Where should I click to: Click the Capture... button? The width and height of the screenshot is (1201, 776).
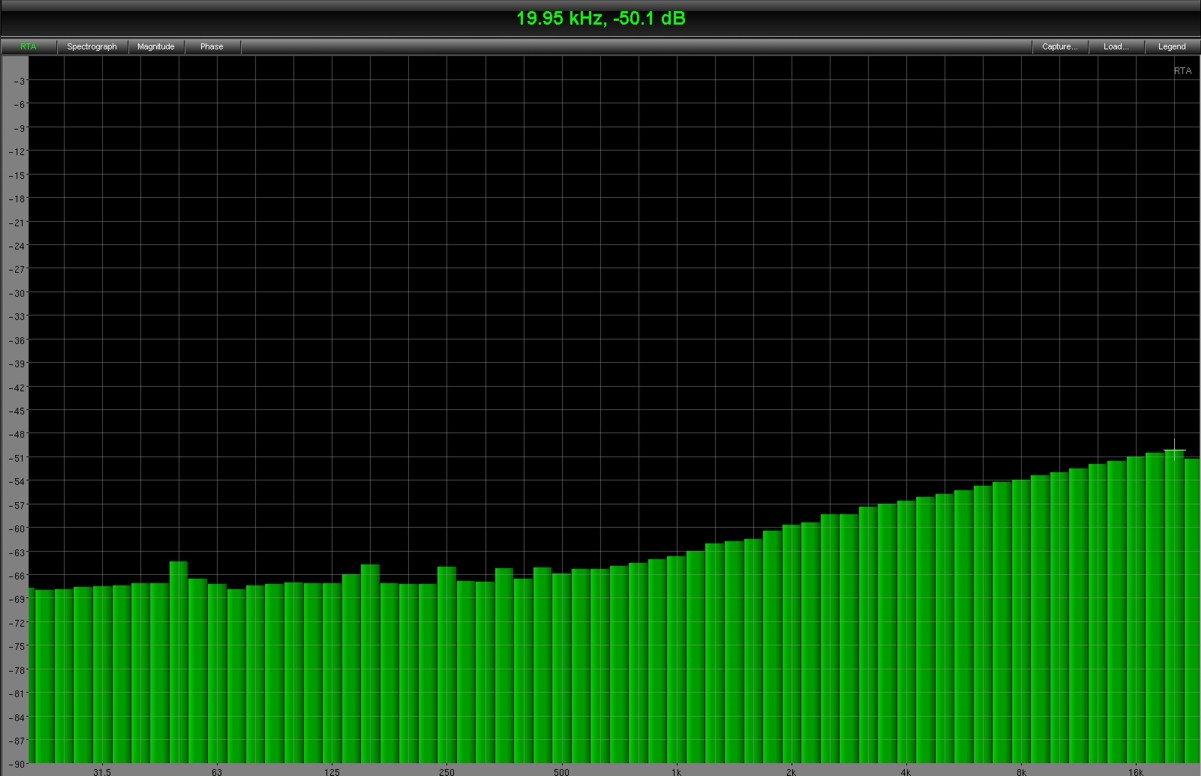(x=1059, y=46)
